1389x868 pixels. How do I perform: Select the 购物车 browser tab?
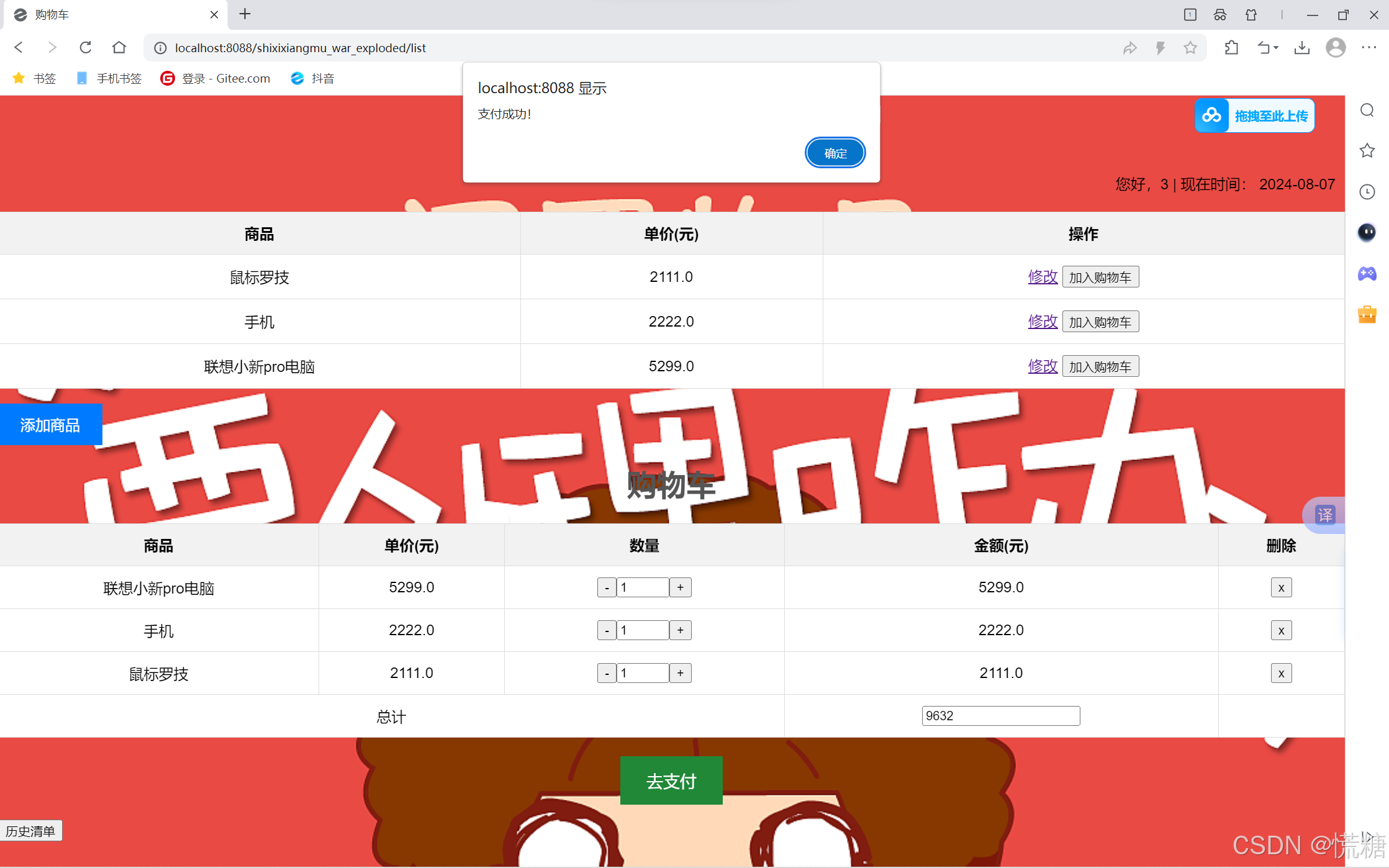(115, 14)
